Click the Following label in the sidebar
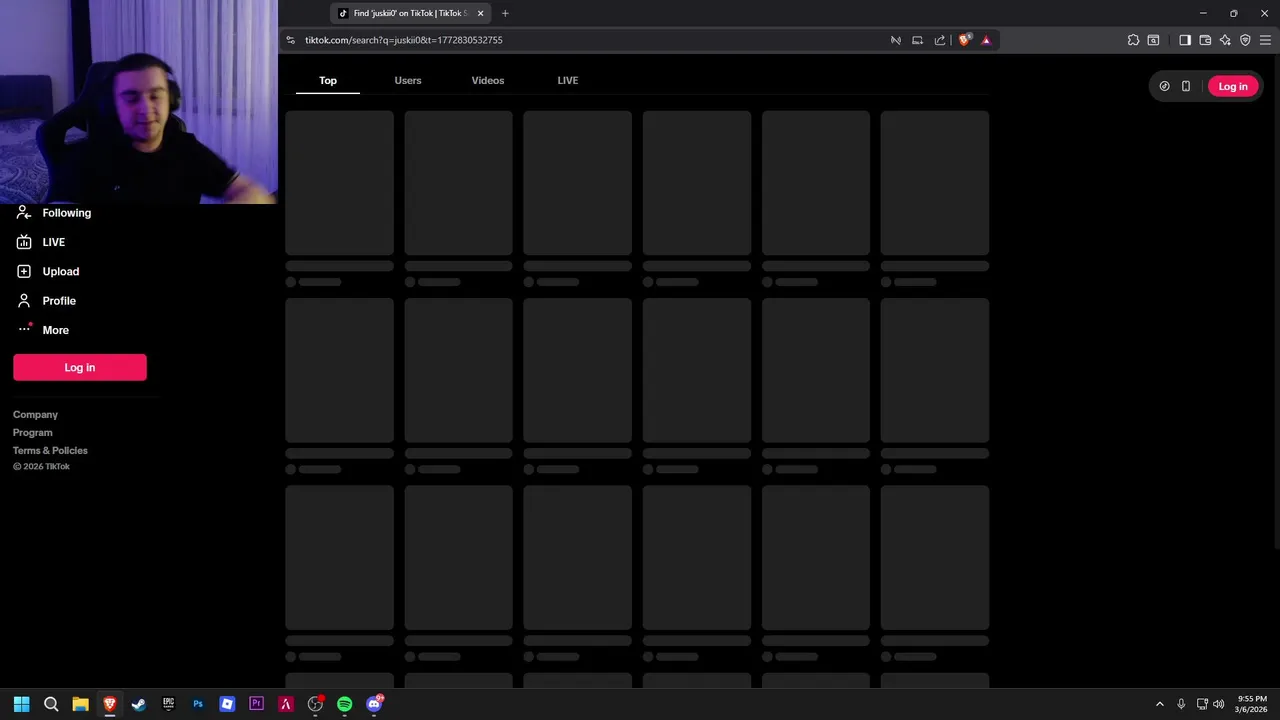This screenshot has width=1280, height=720. tap(67, 213)
